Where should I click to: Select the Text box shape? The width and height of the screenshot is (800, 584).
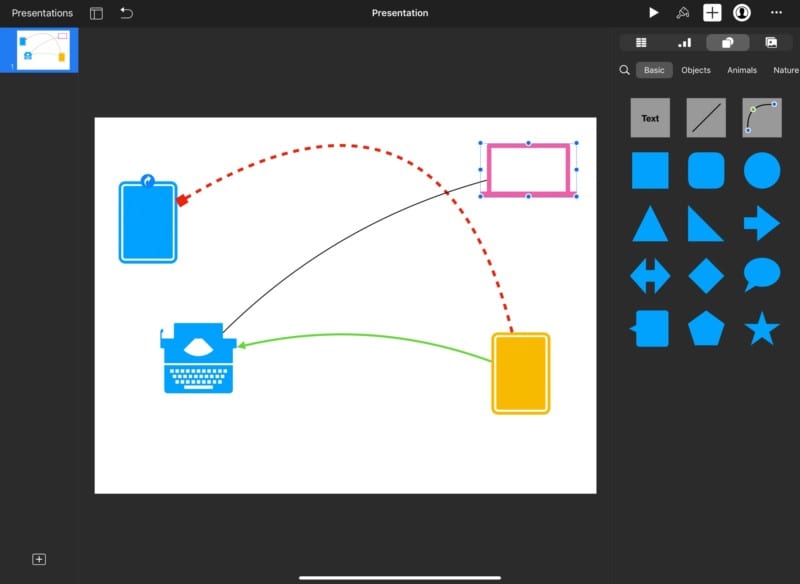tap(649, 117)
